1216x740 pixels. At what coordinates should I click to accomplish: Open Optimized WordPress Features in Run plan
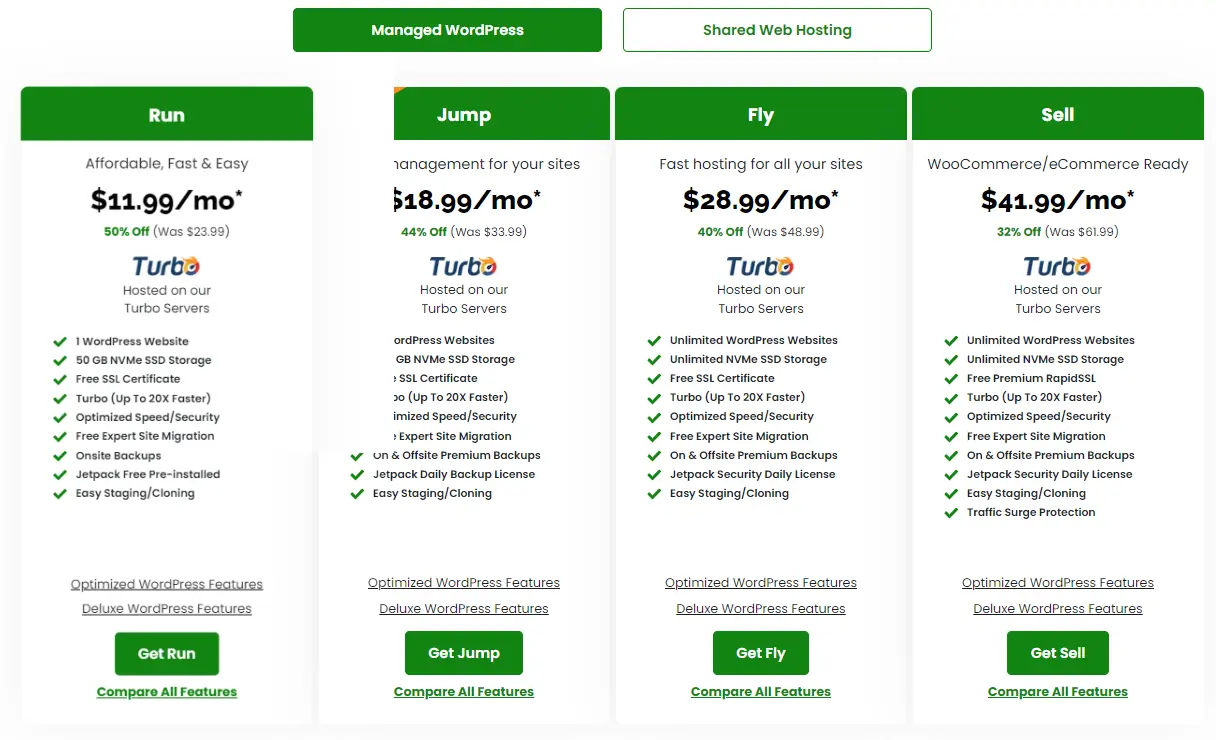click(167, 585)
